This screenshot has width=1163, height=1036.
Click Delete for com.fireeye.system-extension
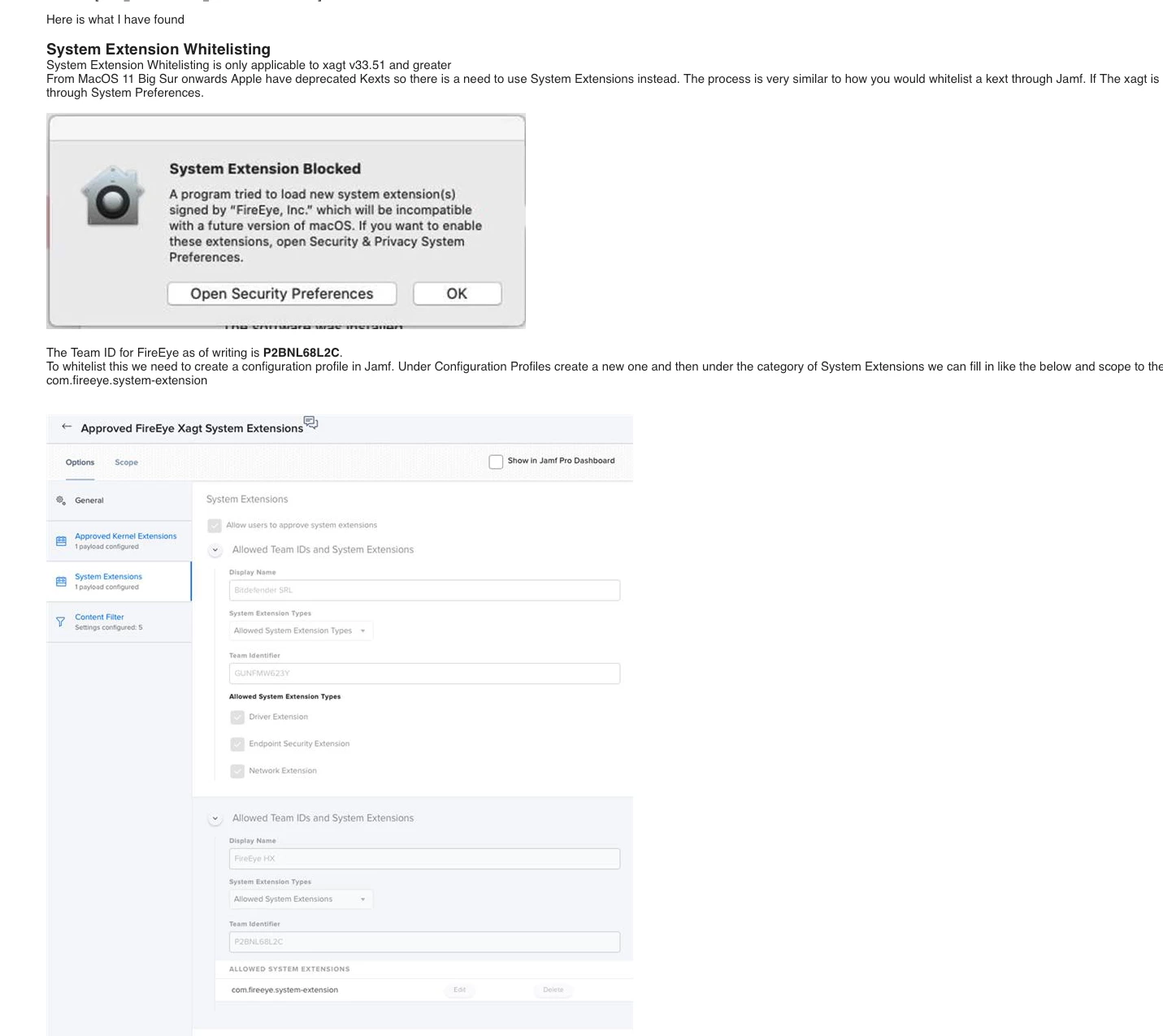point(553,990)
